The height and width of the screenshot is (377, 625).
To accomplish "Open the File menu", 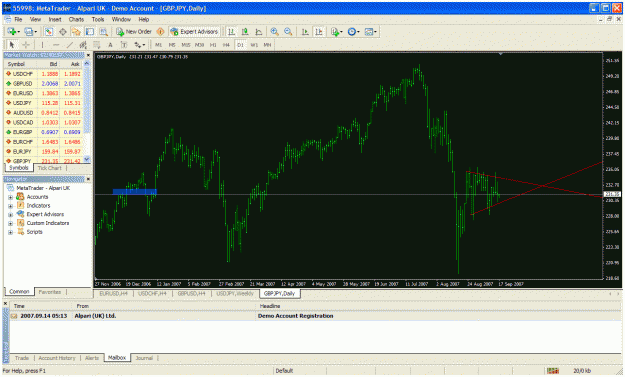I will [x=18, y=19].
